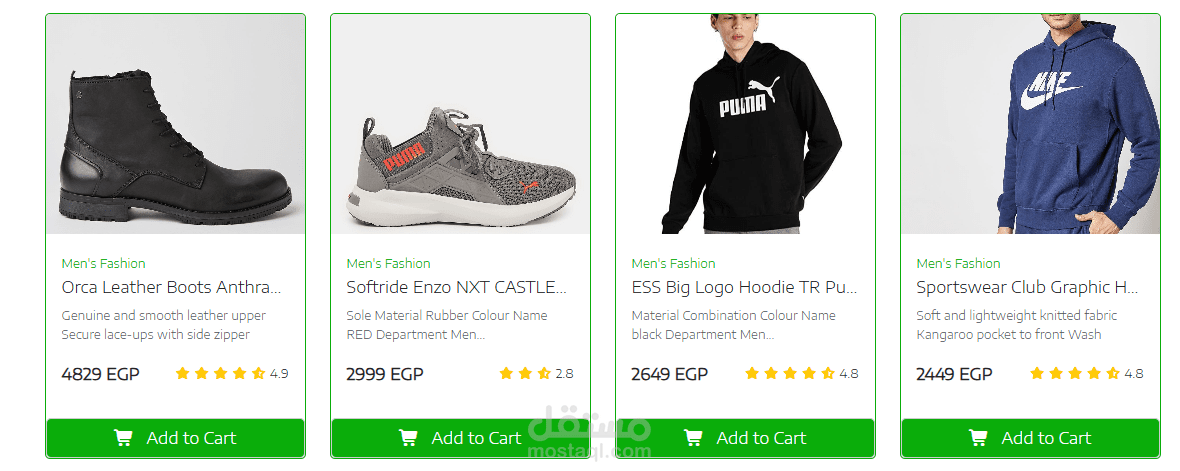Click the black Puma hoodie product image
1180x471 pixels.
746,125
